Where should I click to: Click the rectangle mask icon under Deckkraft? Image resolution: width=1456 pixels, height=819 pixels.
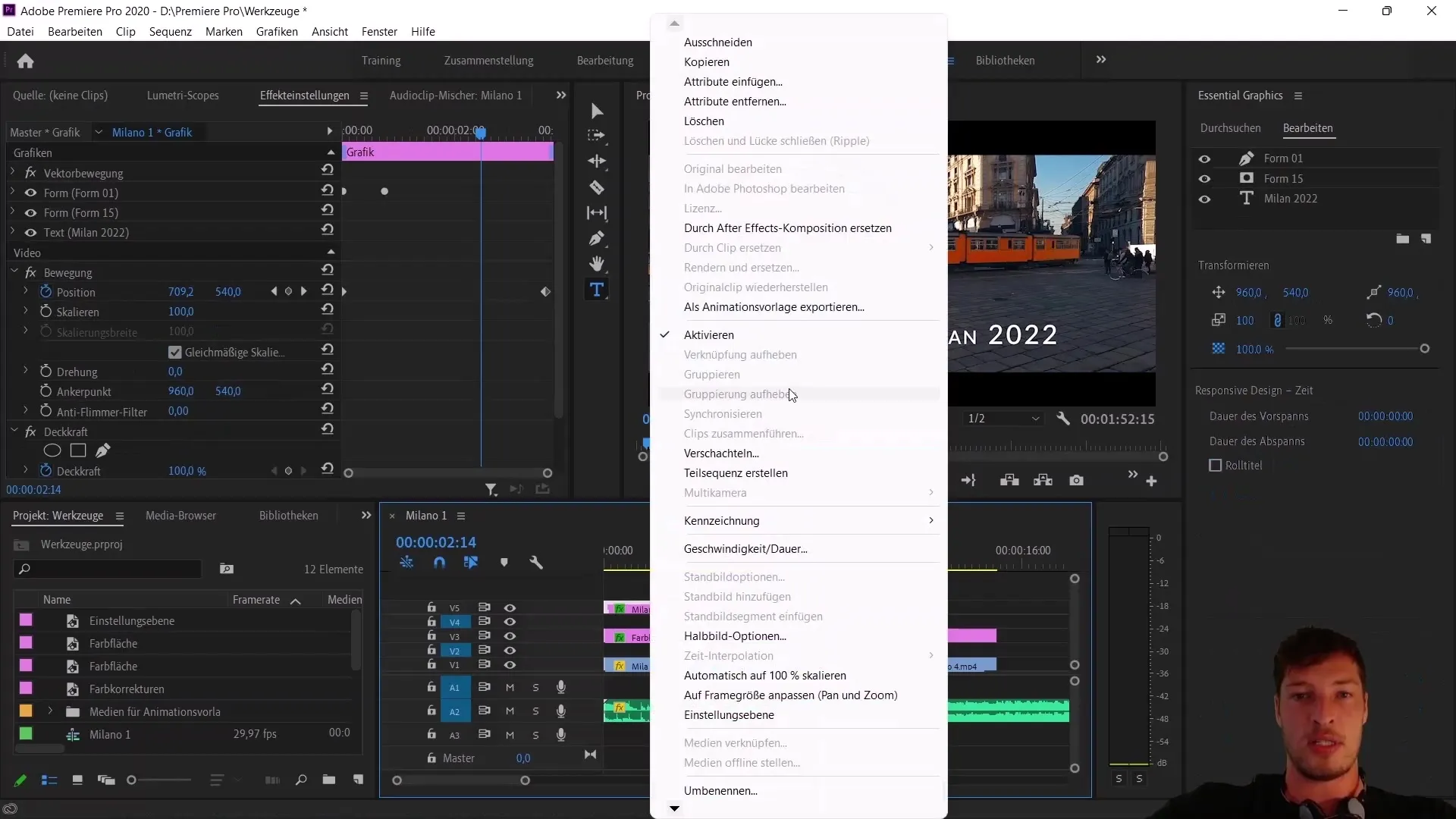[77, 450]
